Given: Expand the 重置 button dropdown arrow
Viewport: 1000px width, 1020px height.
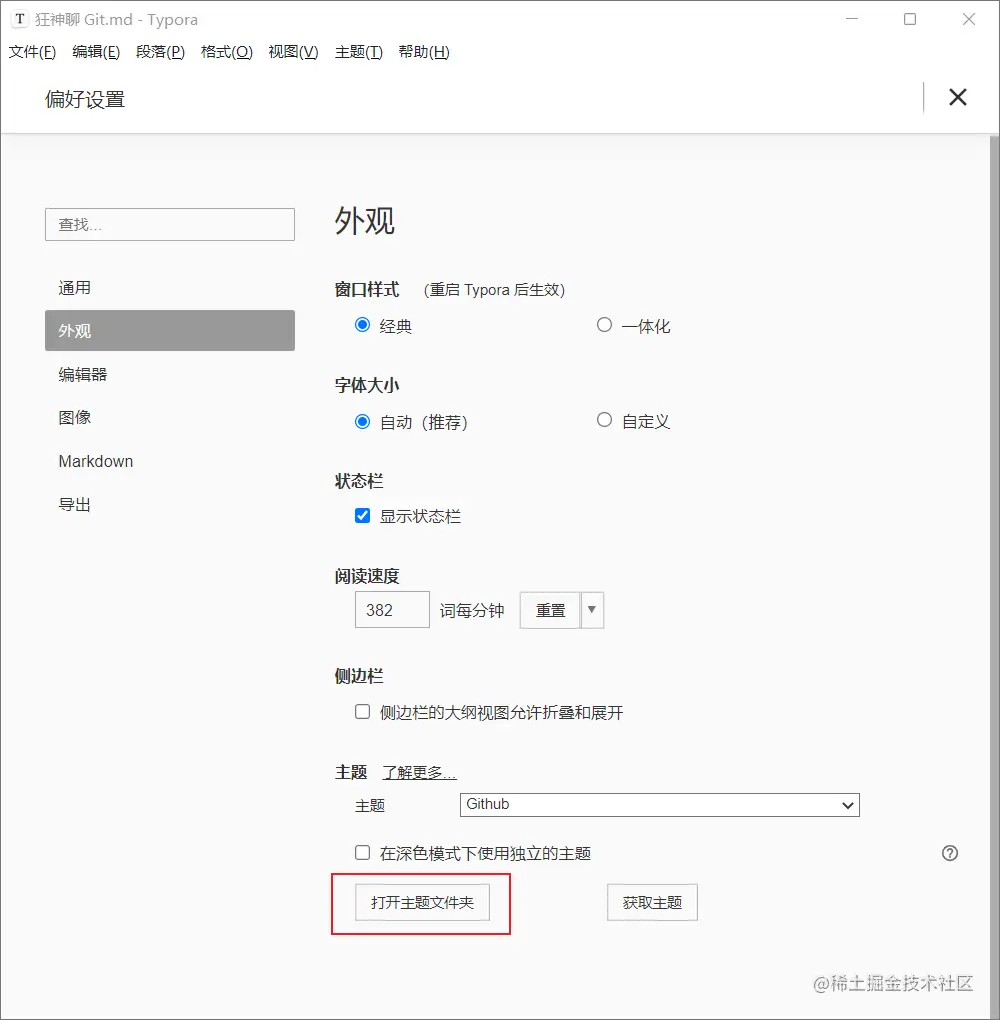Looking at the screenshot, I should click(x=591, y=610).
